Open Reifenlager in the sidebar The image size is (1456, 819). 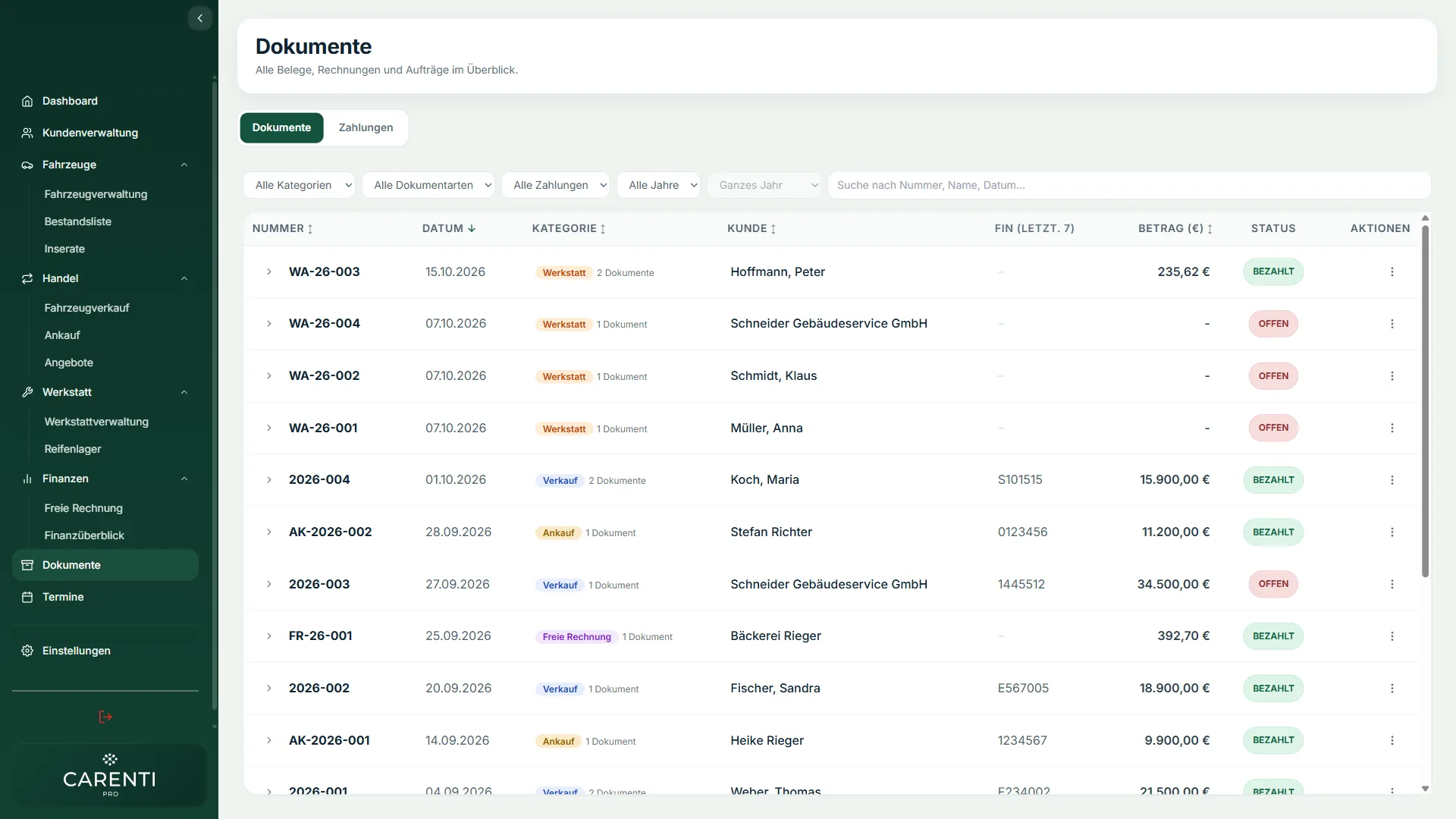(73, 449)
